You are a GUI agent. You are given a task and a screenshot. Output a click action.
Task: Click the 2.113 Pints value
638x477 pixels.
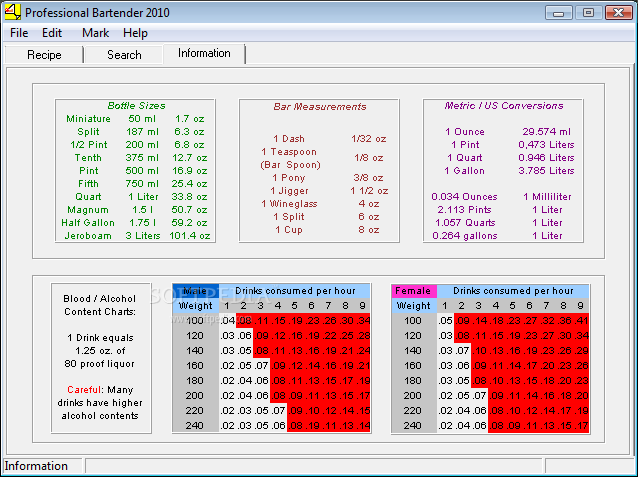click(x=464, y=210)
